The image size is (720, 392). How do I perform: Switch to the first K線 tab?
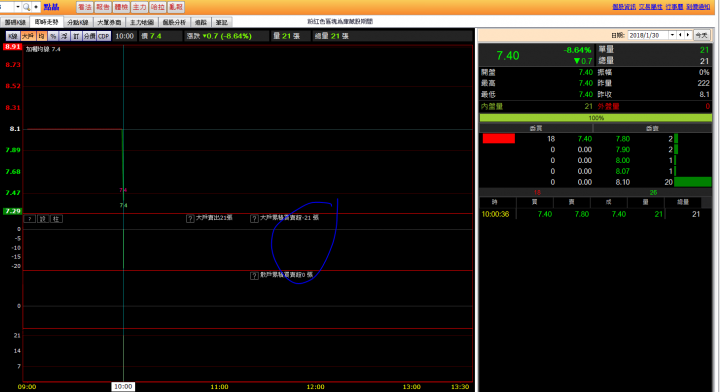tap(15, 22)
